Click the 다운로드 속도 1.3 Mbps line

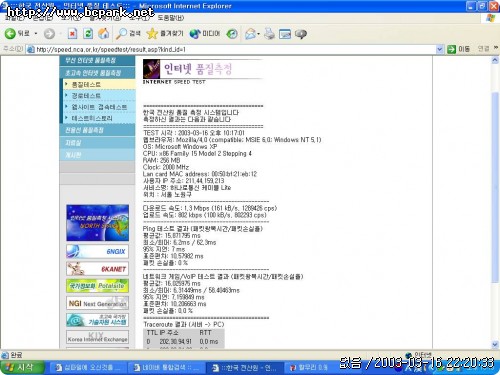tap(210, 208)
